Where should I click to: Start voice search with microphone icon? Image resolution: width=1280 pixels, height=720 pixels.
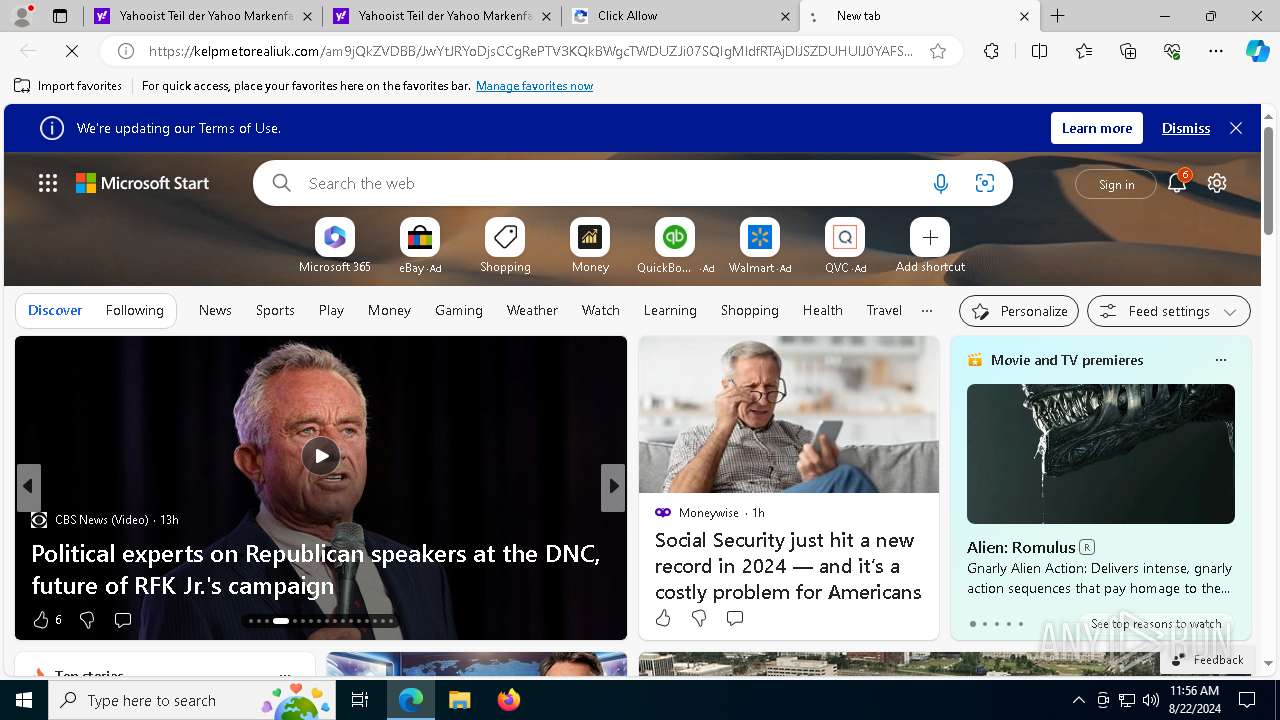(x=940, y=183)
